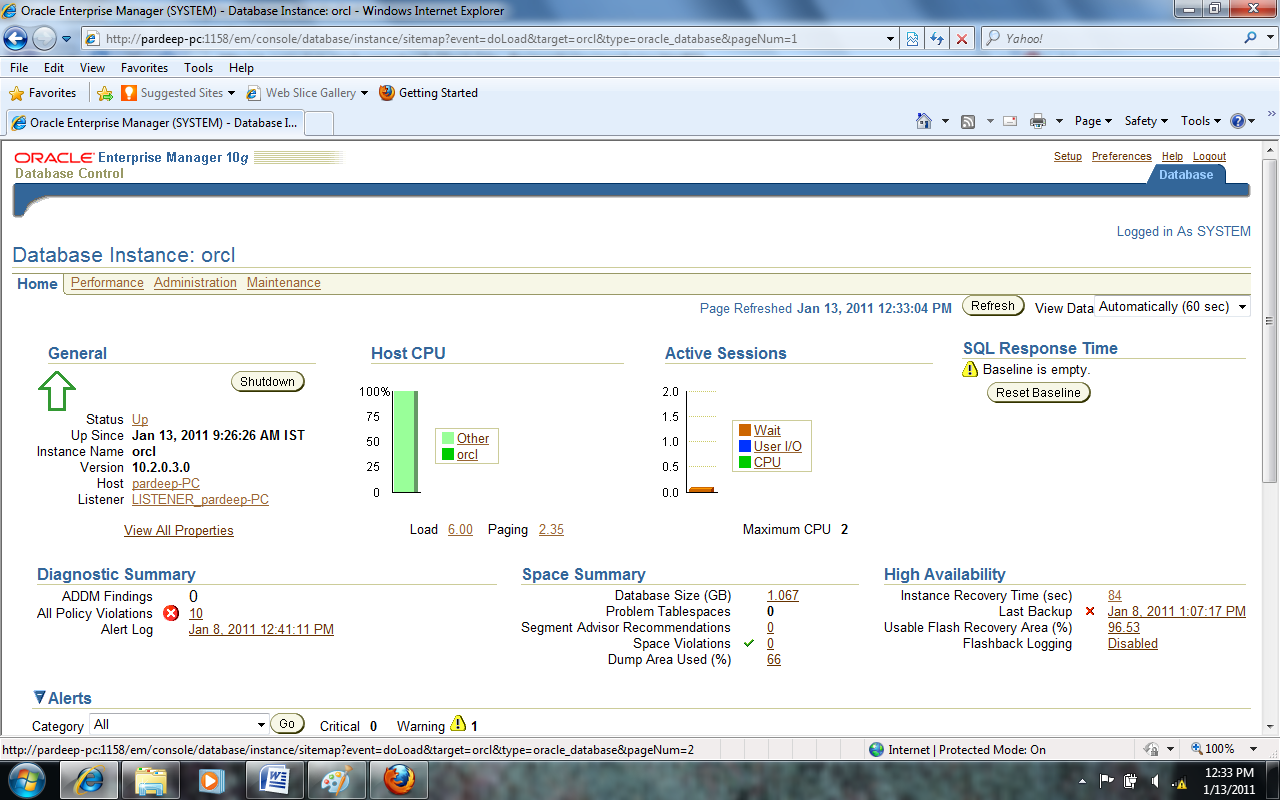The image size is (1280, 800).
Task: Click the SQL Response Time warning icon
Action: pos(970,369)
